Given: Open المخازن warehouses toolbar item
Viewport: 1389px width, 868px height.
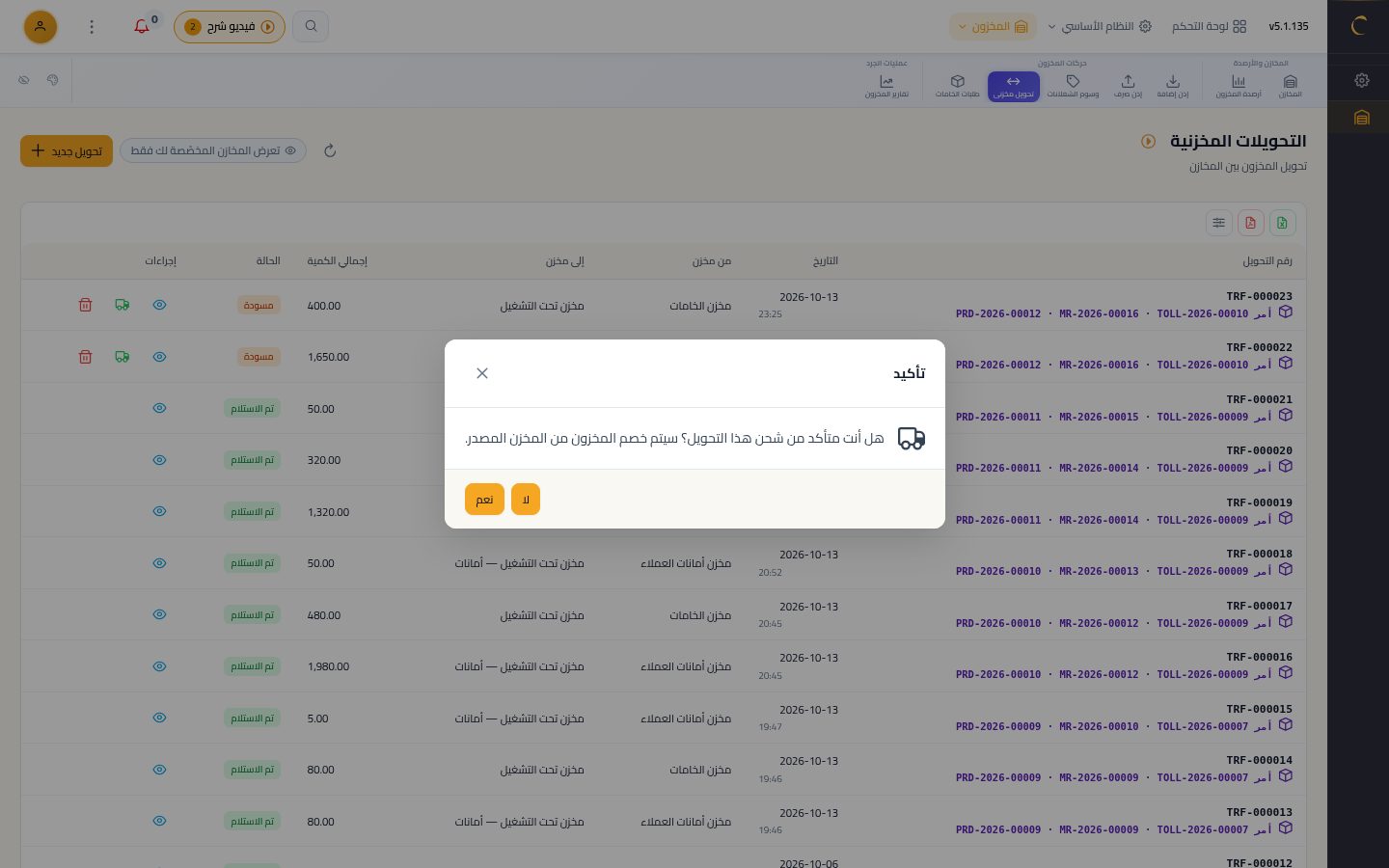Looking at the screenshot, I should [1290, 86].
